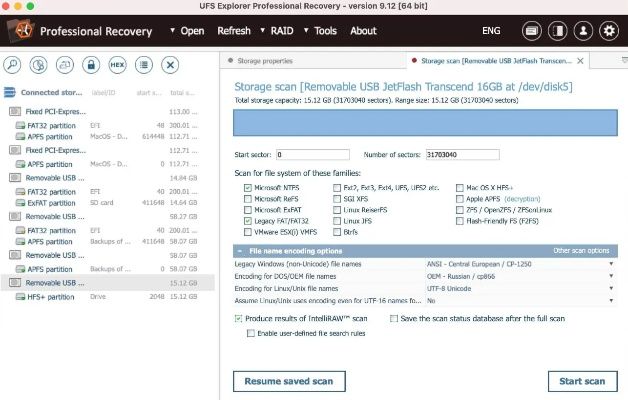The height and width of the screenshot is (400, 628).
Task: Open the settings gear icon
Action: 608,31
